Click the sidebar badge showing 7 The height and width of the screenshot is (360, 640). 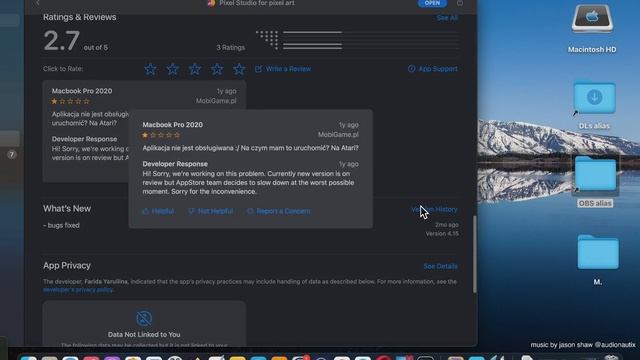[x=11, y=155]
